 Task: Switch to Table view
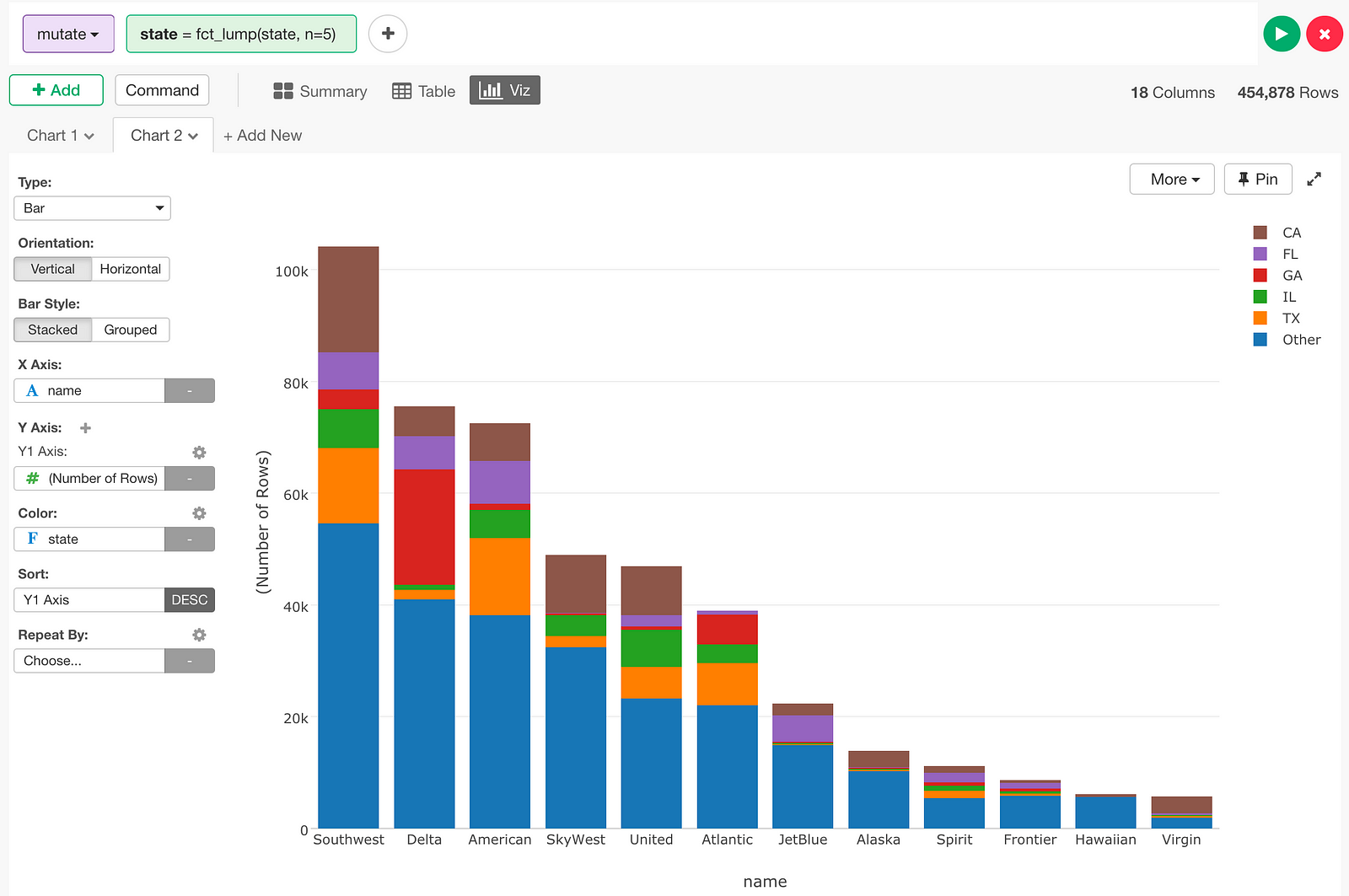(424, 91)
